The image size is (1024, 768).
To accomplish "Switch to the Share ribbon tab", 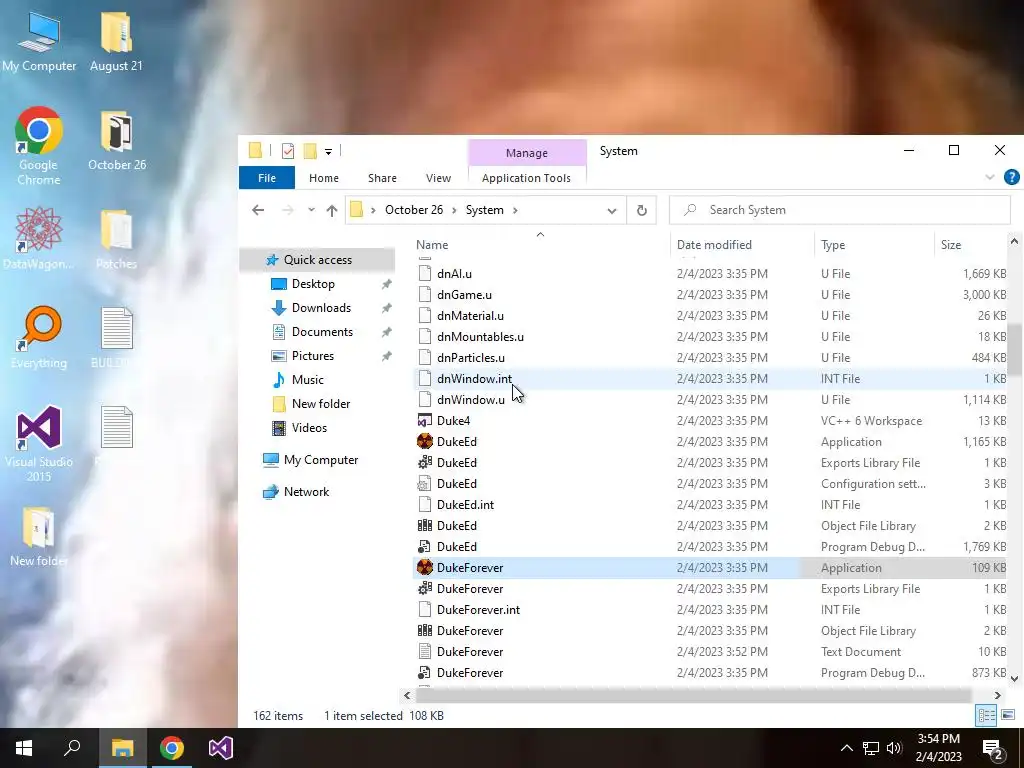I will coord(382,178).
